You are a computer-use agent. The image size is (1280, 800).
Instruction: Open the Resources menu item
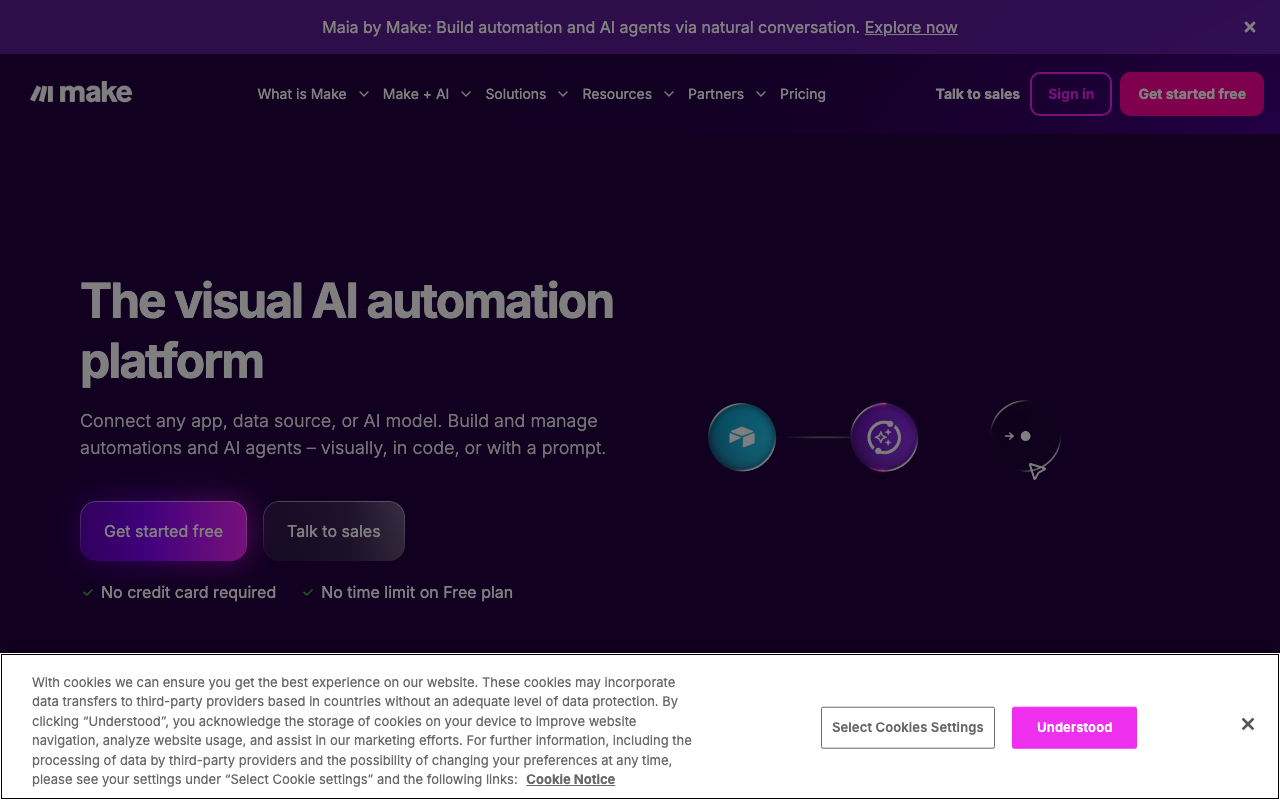[617, 94]
